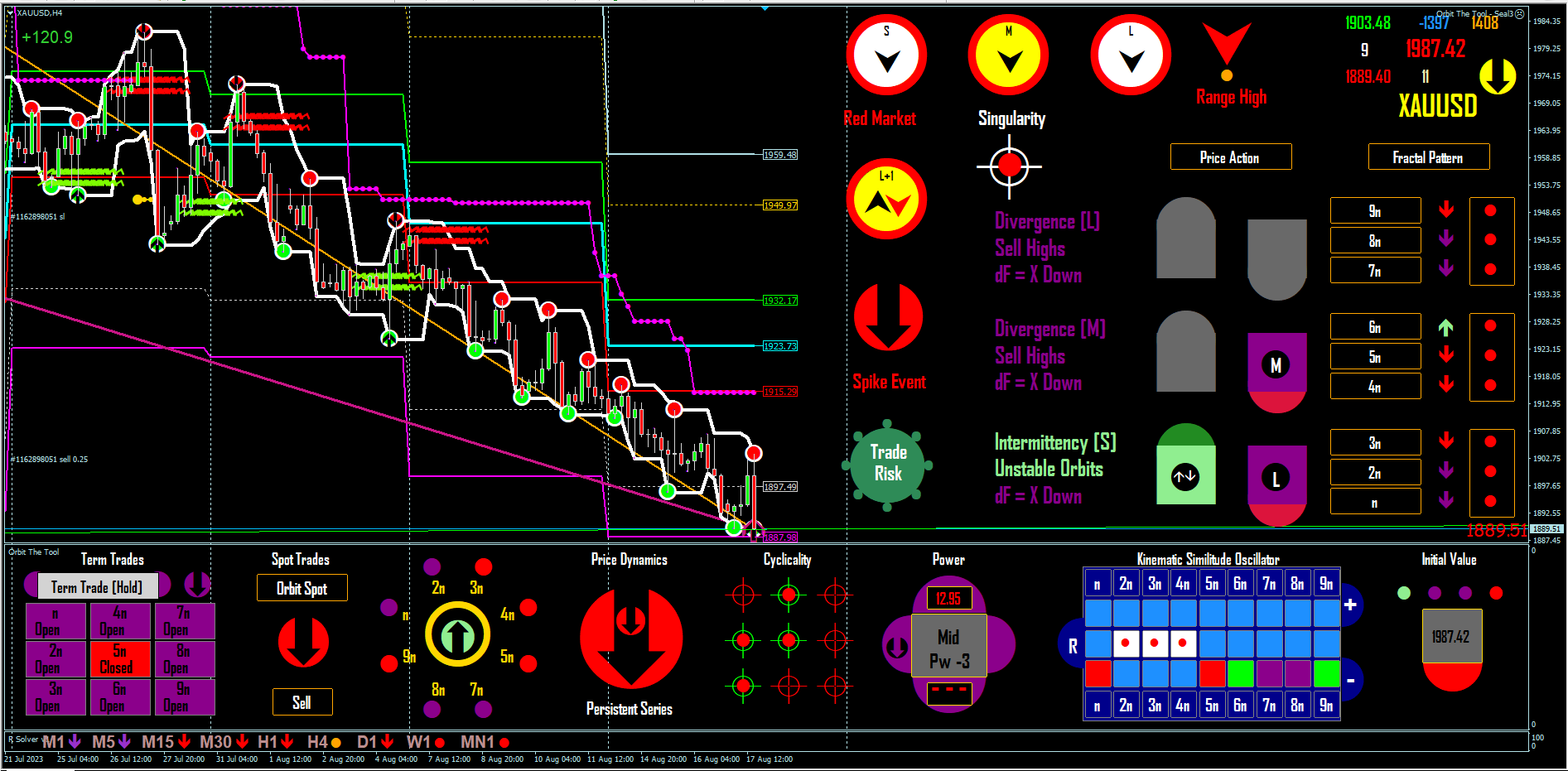The width and height of the screenshot is (1568, 771).
Task: Click the Sell button under Spot Trades
Action: click(x=302, y=701)
